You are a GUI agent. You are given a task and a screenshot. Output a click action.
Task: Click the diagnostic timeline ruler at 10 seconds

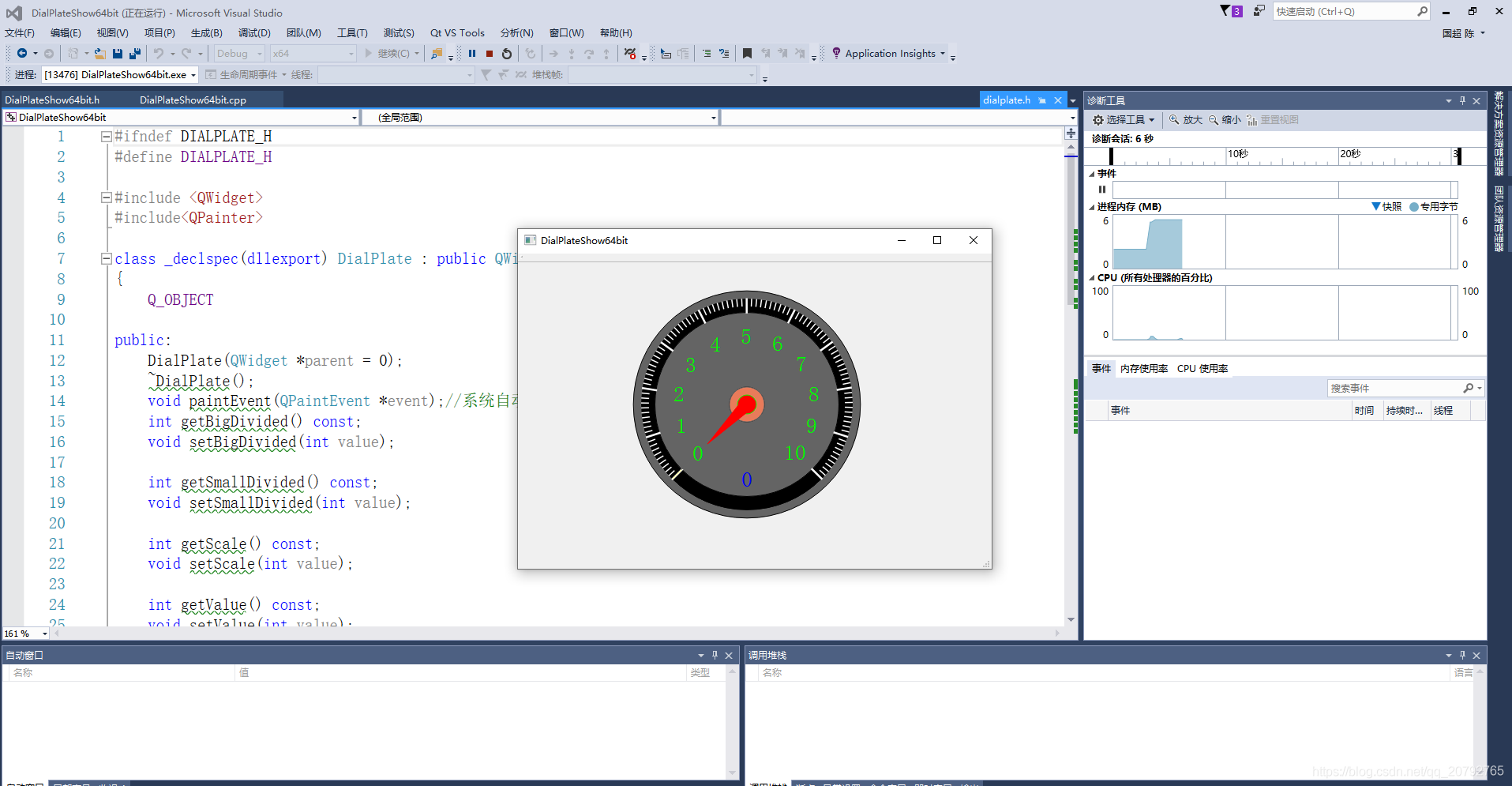tap(1237, 154)
